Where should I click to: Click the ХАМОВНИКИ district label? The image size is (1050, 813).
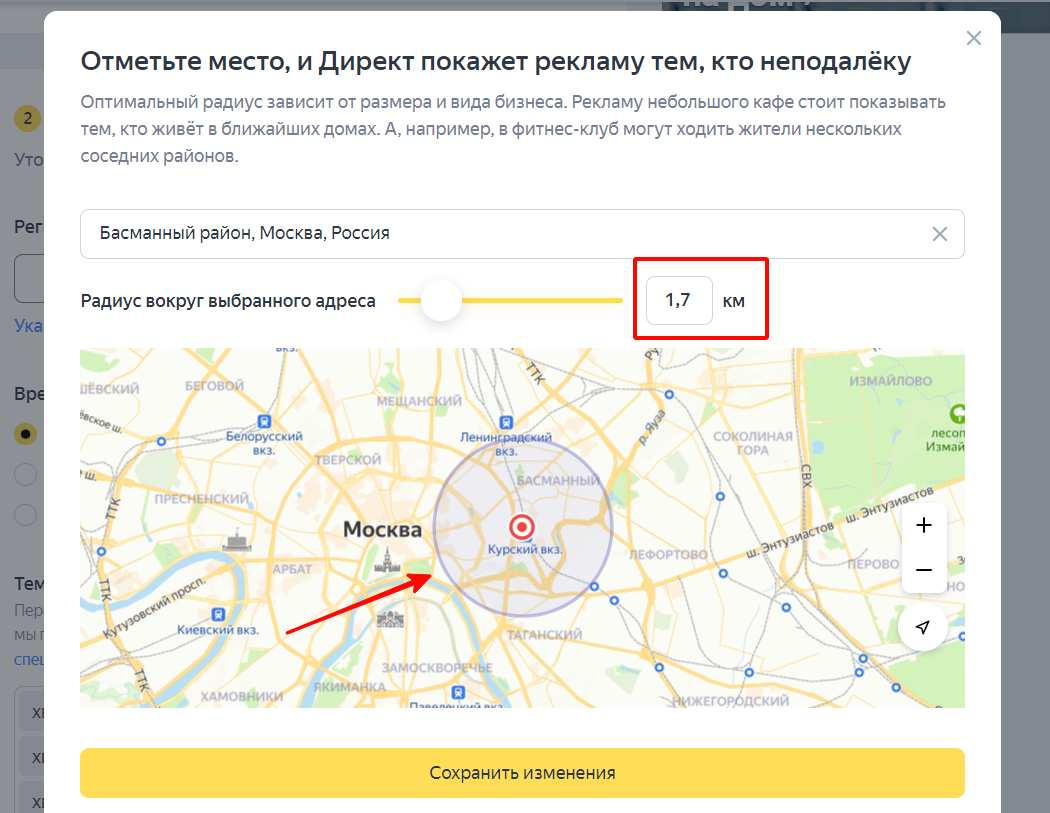242,696
